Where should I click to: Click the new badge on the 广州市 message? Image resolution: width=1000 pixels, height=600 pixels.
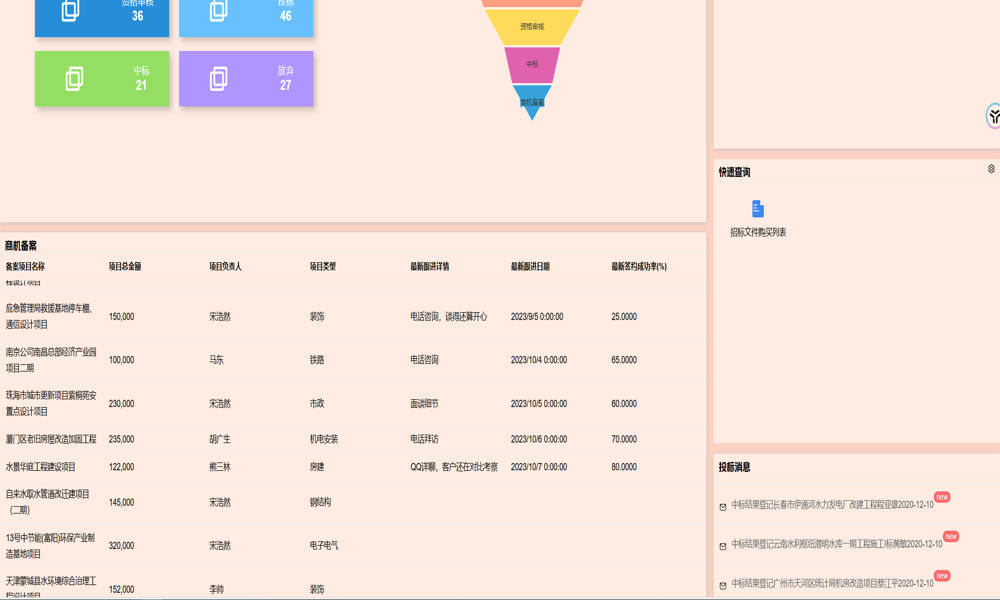(942, 576)
